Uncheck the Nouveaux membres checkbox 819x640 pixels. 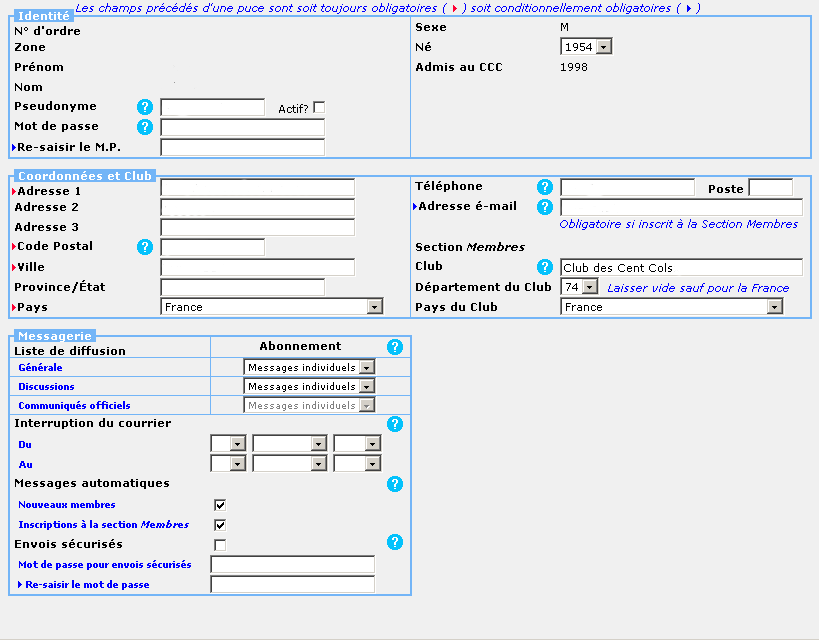[220, 505]
